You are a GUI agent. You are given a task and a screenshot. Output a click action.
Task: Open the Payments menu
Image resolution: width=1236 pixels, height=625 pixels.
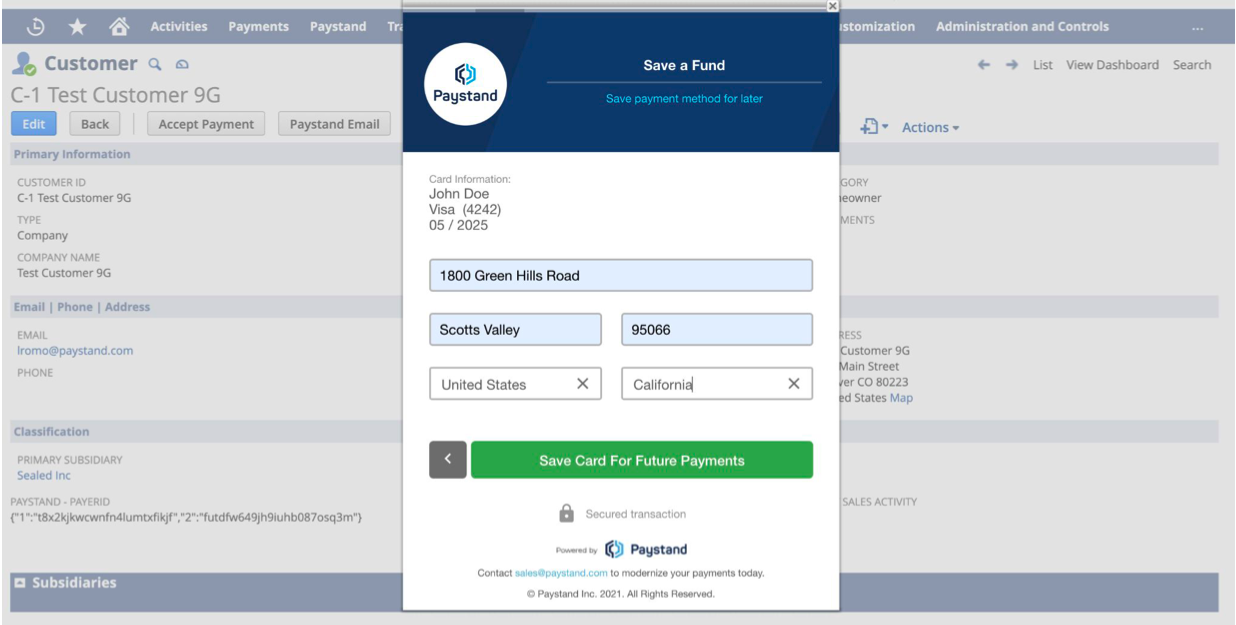259,27
